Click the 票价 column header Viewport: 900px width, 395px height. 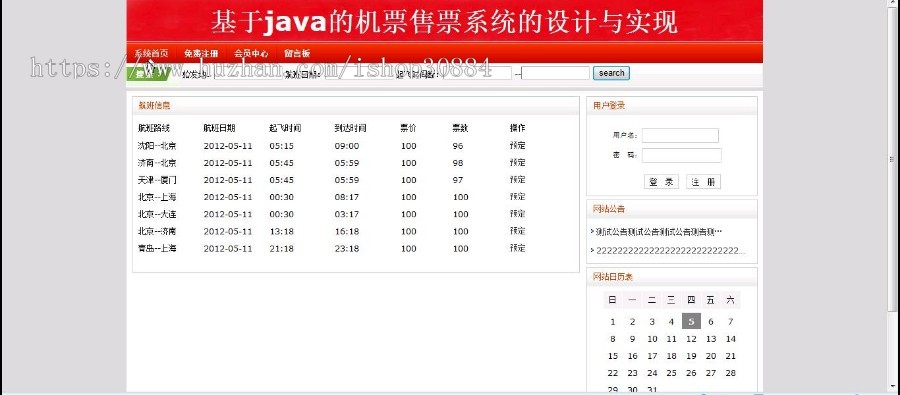(409, 128)
